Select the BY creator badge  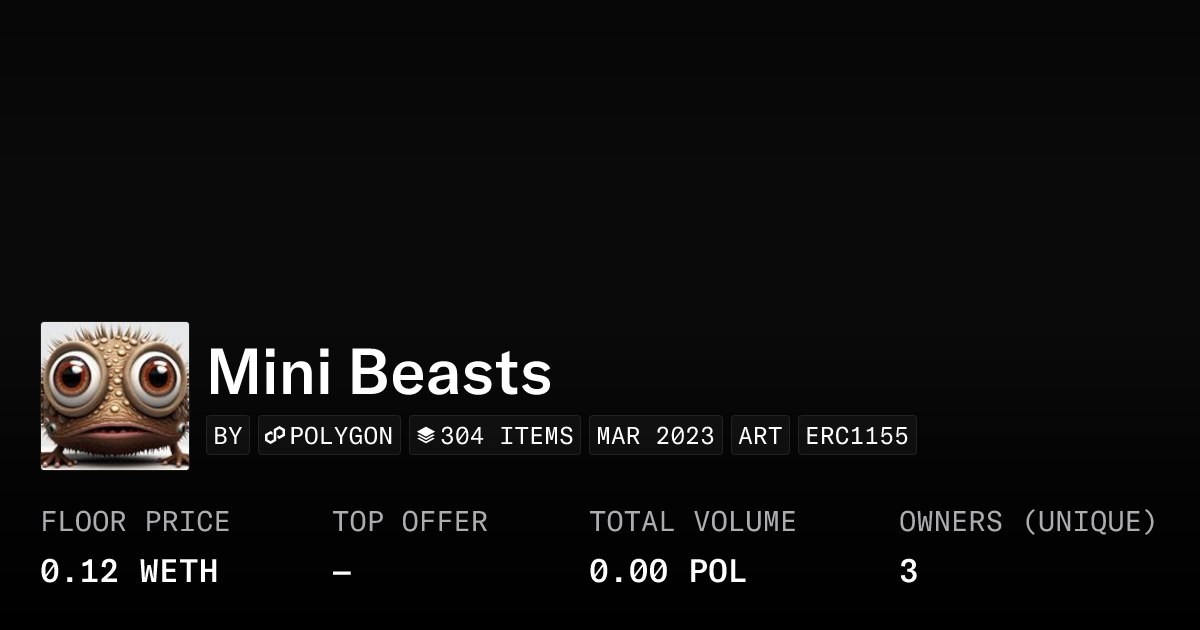(x=228, y=436)
